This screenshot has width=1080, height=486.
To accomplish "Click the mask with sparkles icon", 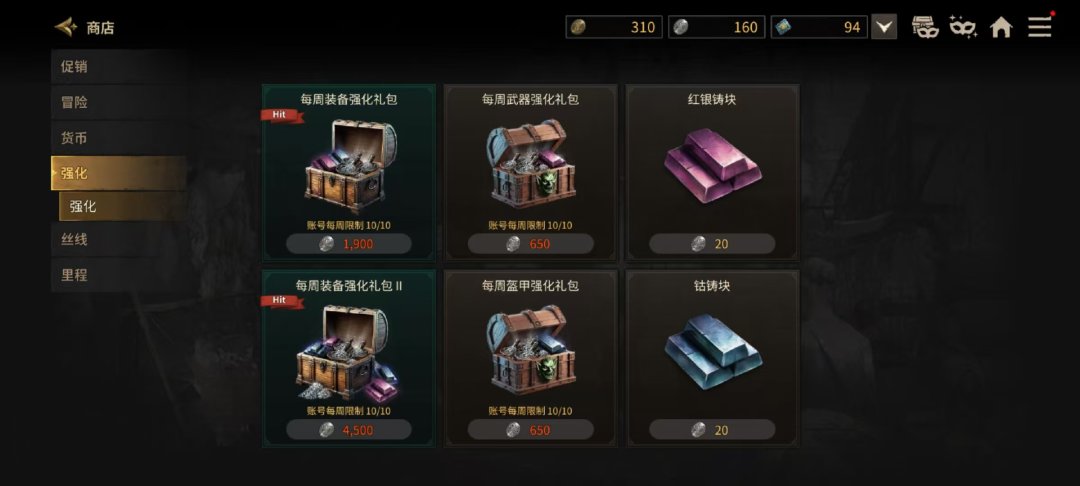I will (x=962, y=28).
